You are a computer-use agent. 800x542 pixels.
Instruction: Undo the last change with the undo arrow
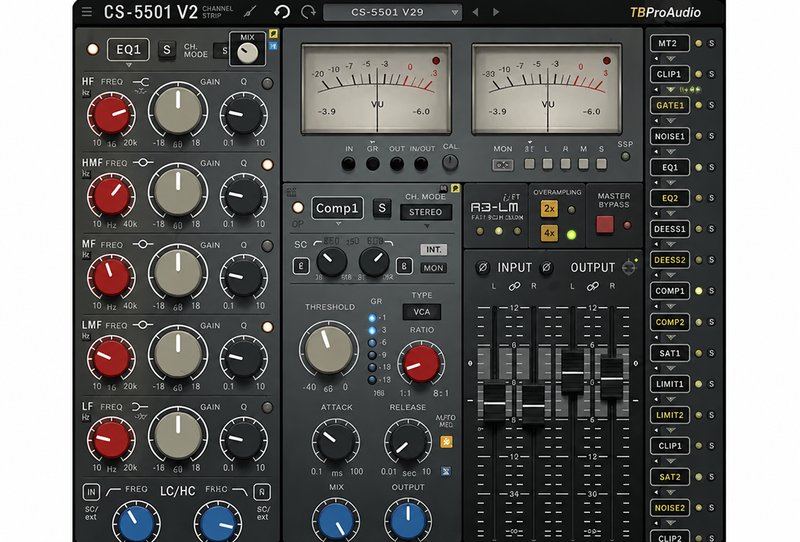point(282,11)
